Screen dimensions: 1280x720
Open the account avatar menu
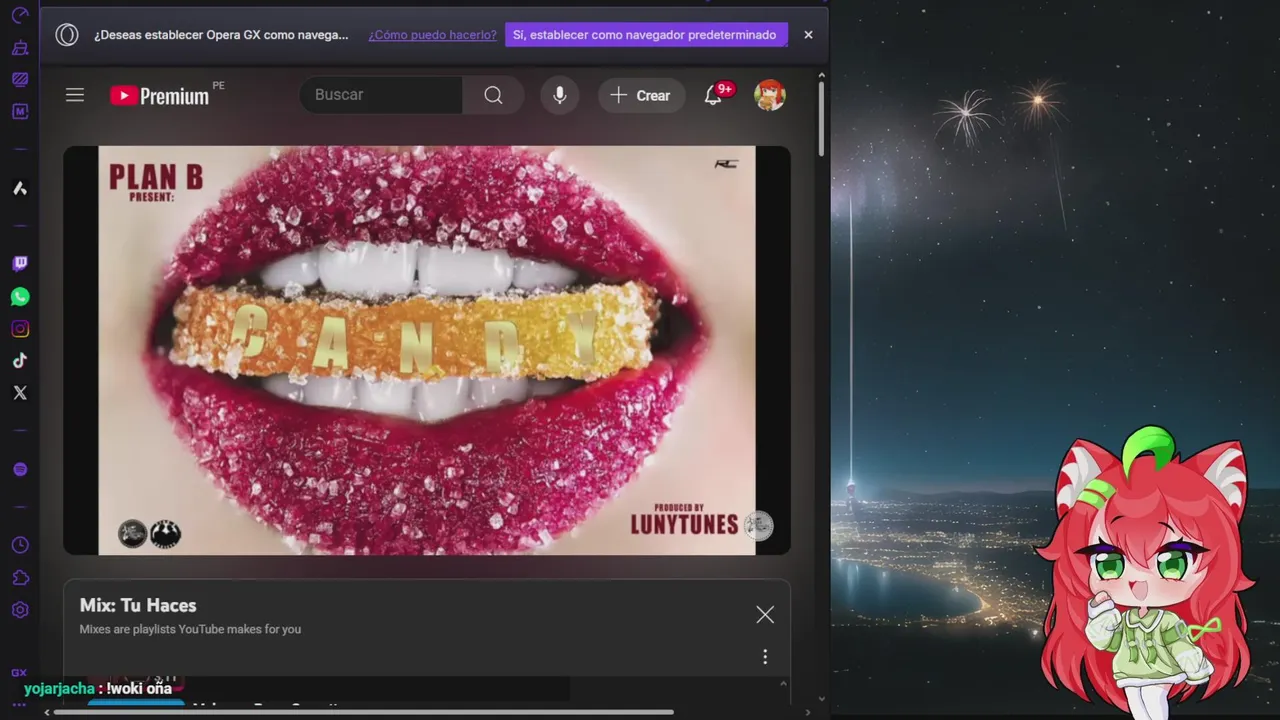click(770, 95)
